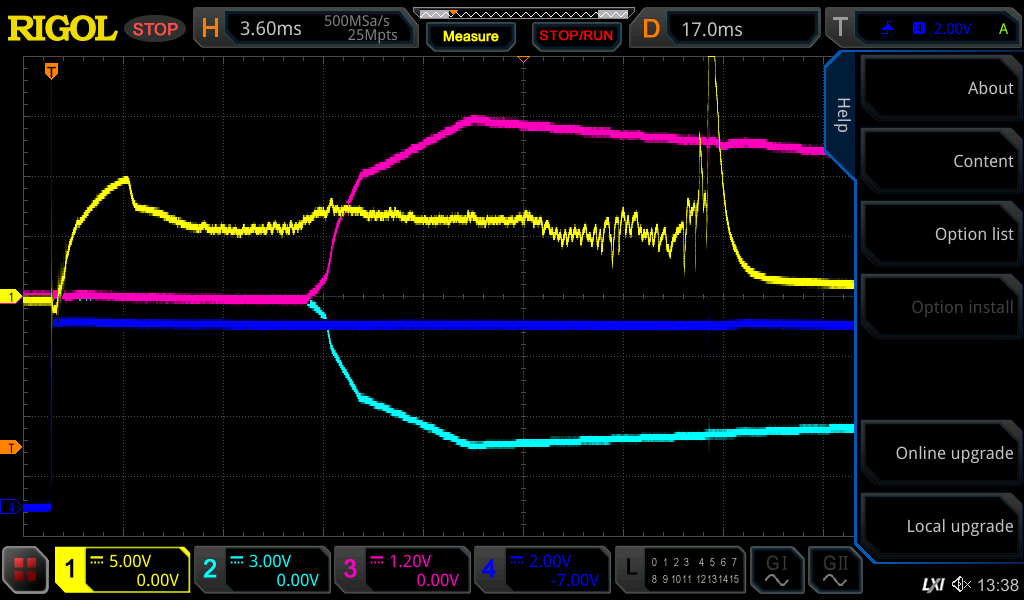Select the GI waveform generator icon
This screenshot has width=1024, height=600.
[x=777, y=570]
